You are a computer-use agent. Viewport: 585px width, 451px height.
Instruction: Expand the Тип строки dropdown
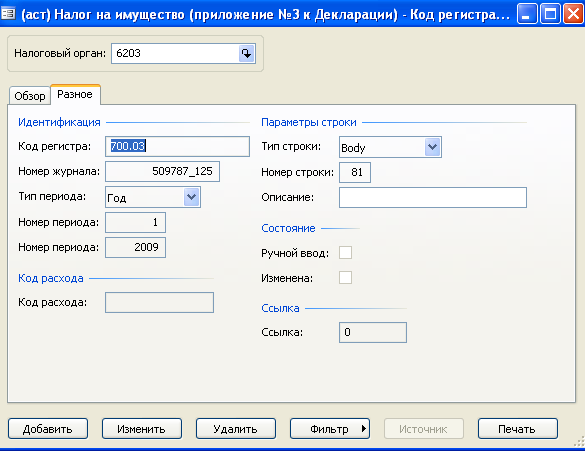432,147
